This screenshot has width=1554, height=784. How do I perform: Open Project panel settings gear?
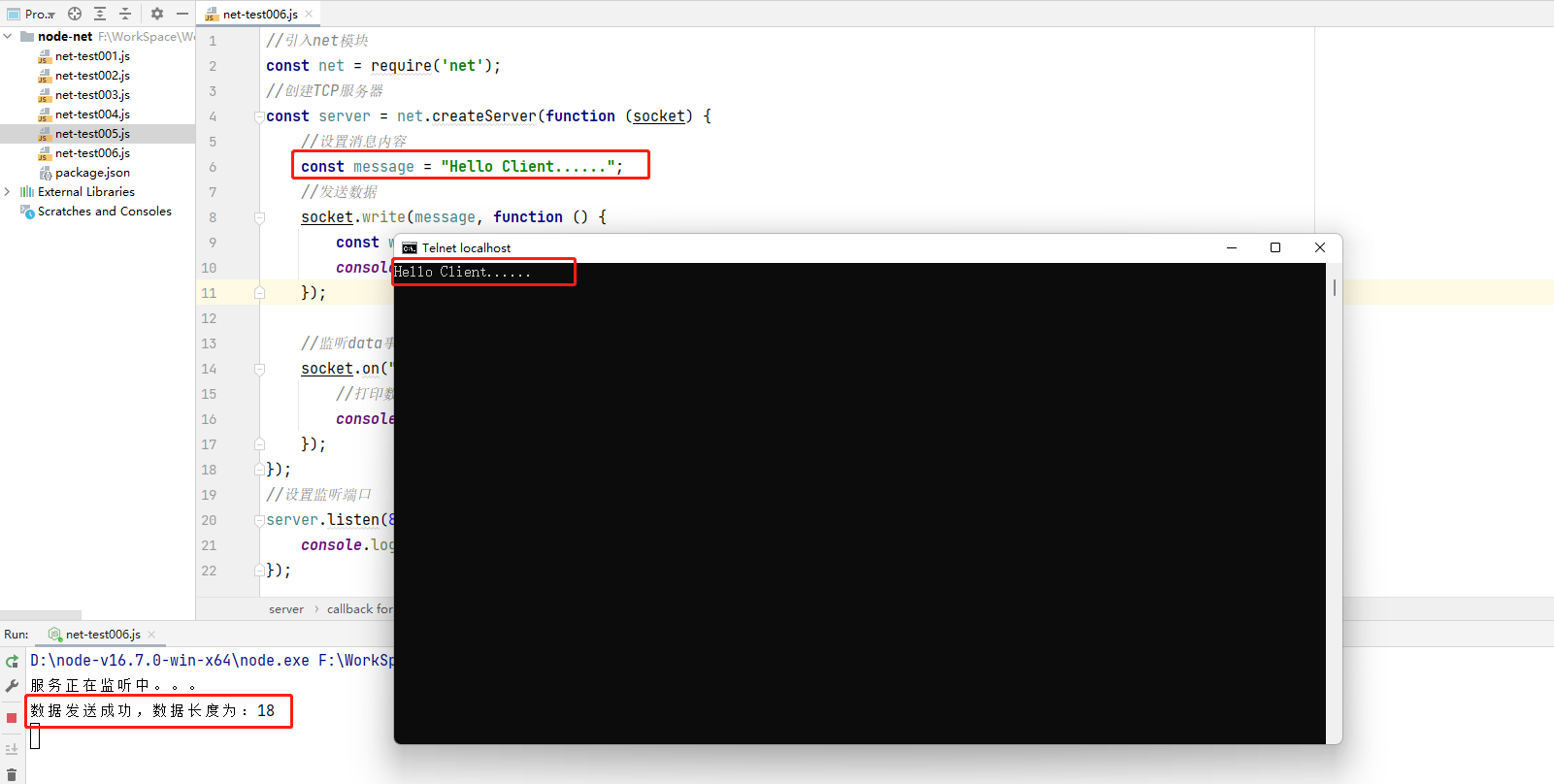coord(157,14)
